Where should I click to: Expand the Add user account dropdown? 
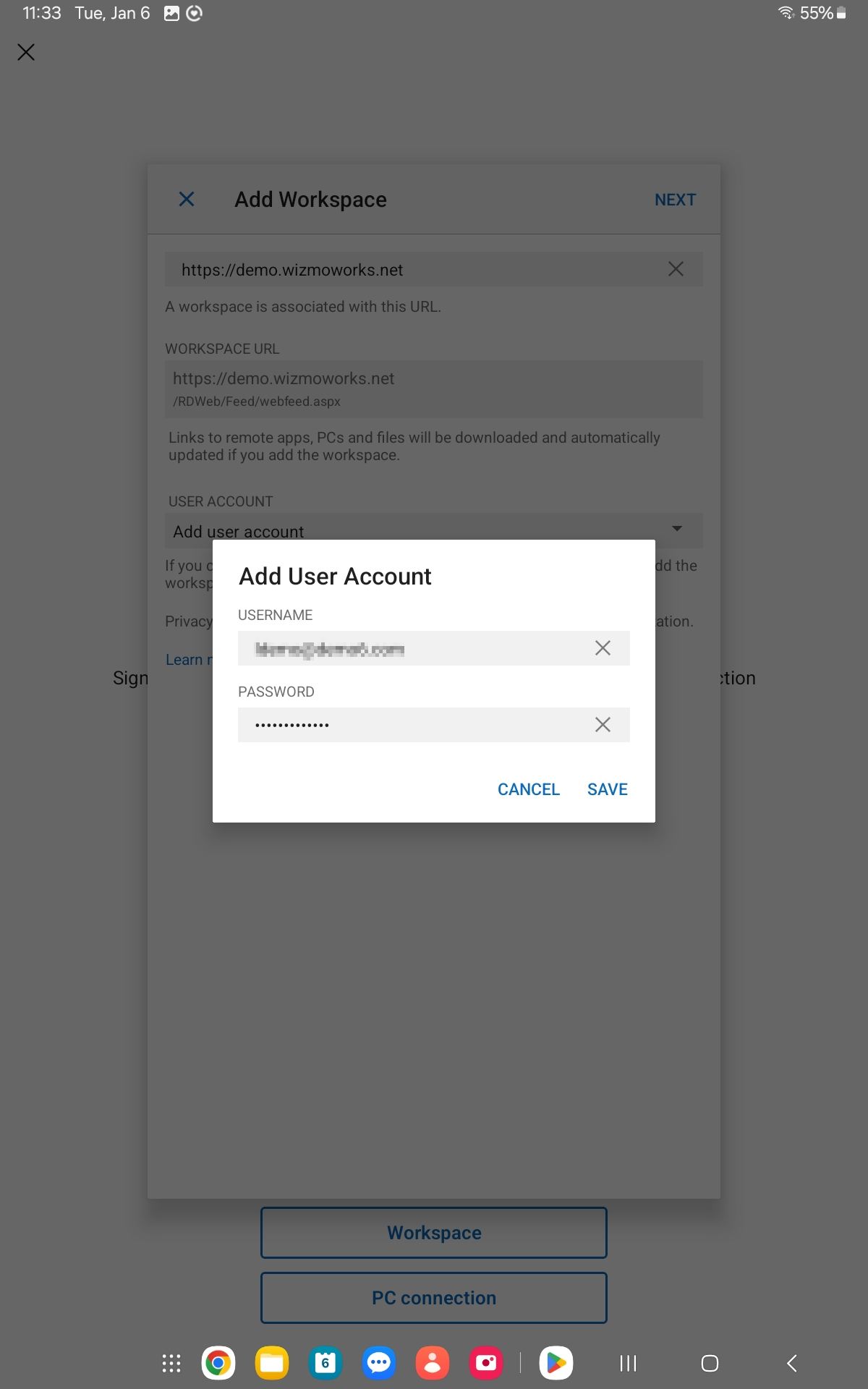pos(434,531)
